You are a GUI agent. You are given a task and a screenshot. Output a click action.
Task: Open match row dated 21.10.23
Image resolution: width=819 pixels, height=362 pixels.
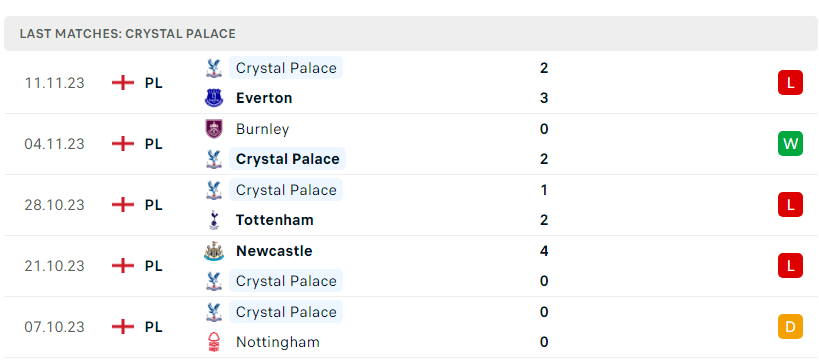[x=411, y=266]
